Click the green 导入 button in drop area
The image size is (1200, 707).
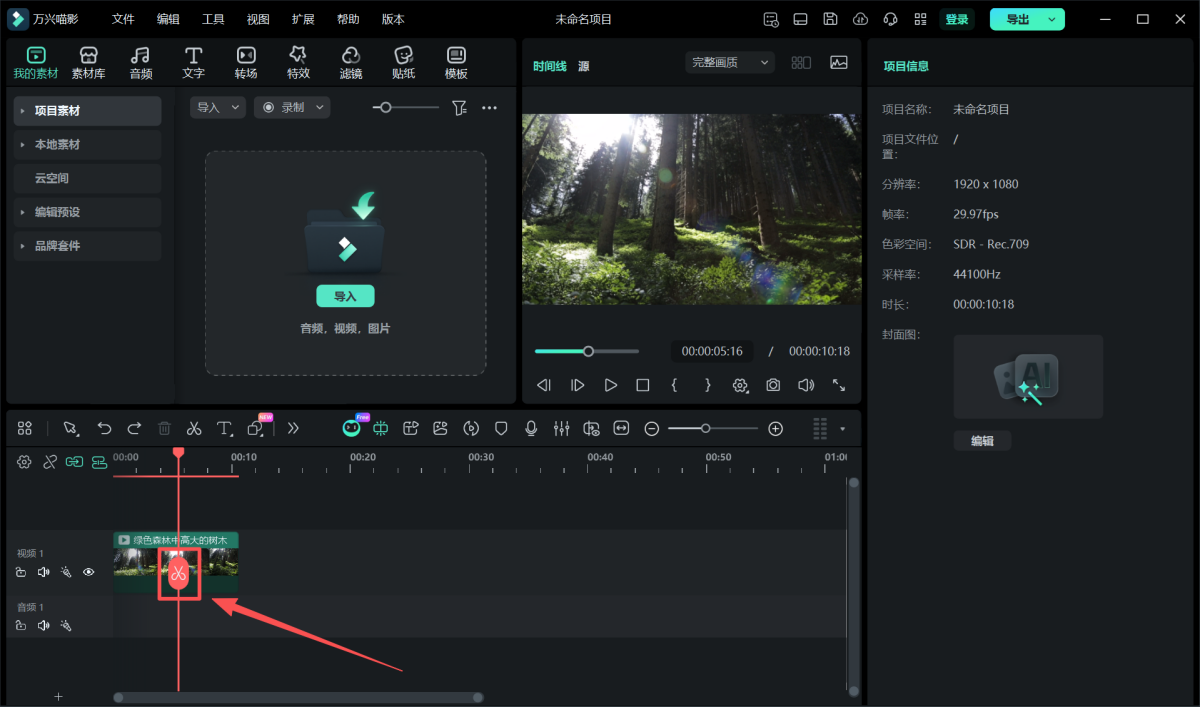(345, 296)
